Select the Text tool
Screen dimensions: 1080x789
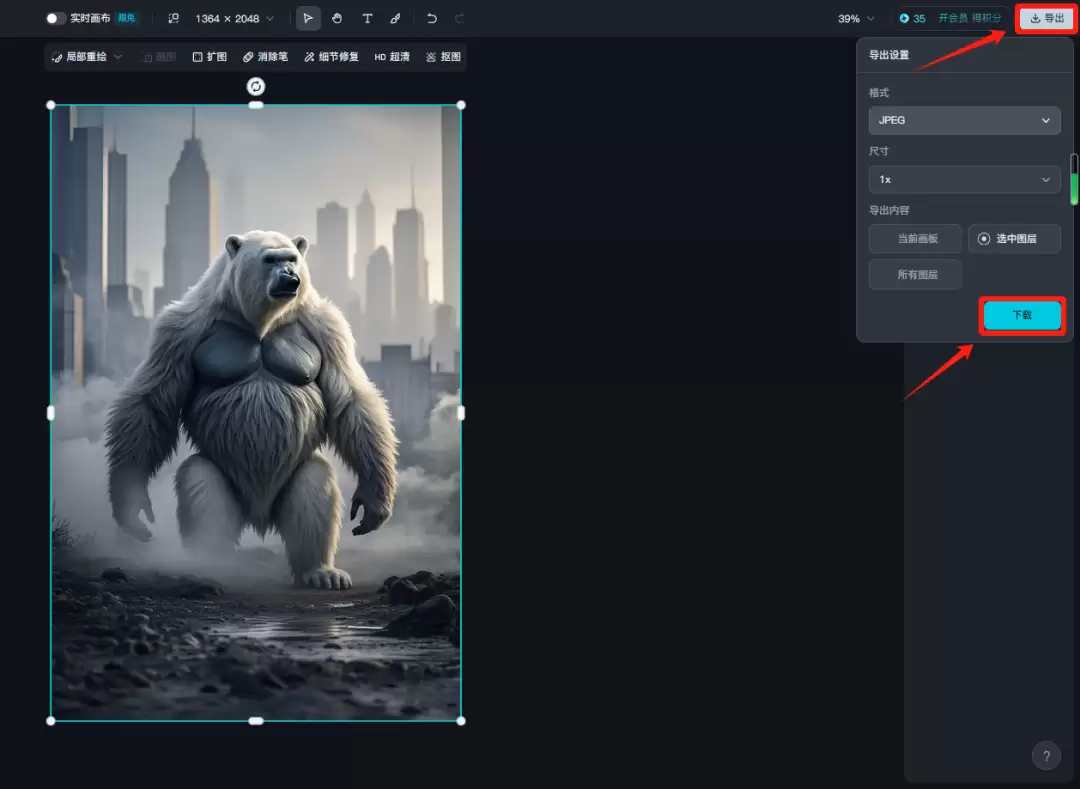click(367, 19)
